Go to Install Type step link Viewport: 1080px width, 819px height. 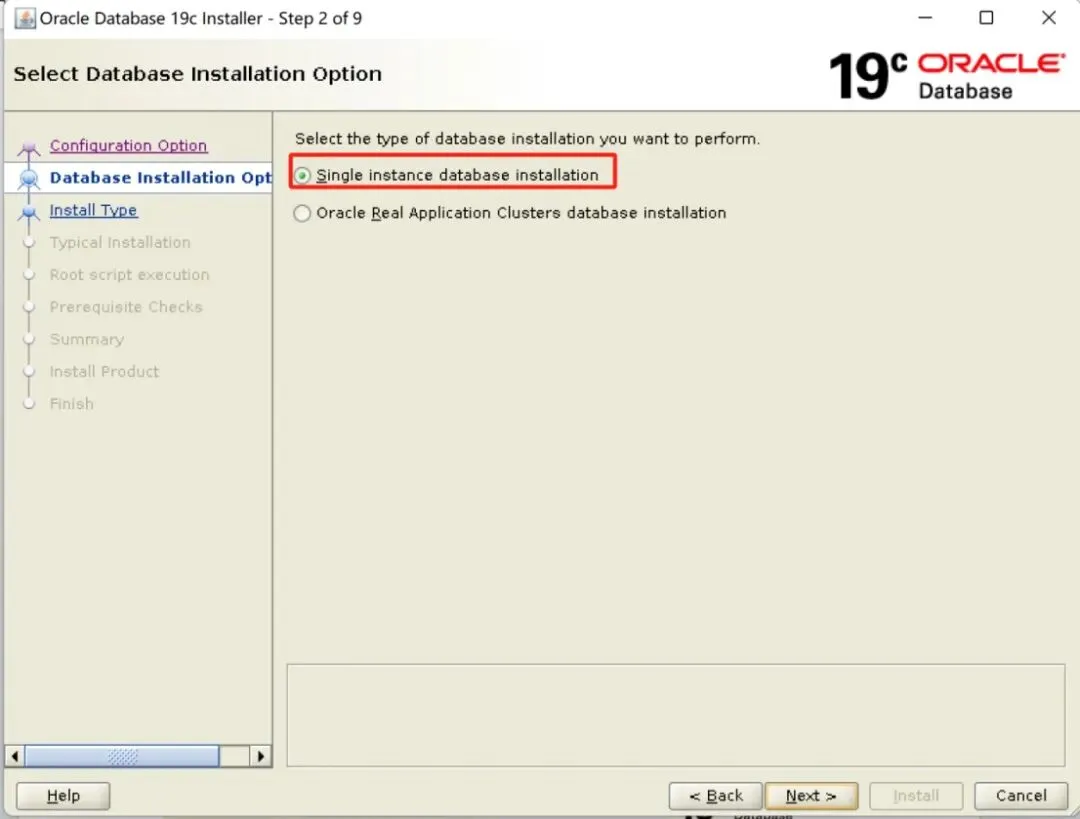pos(93,210)
